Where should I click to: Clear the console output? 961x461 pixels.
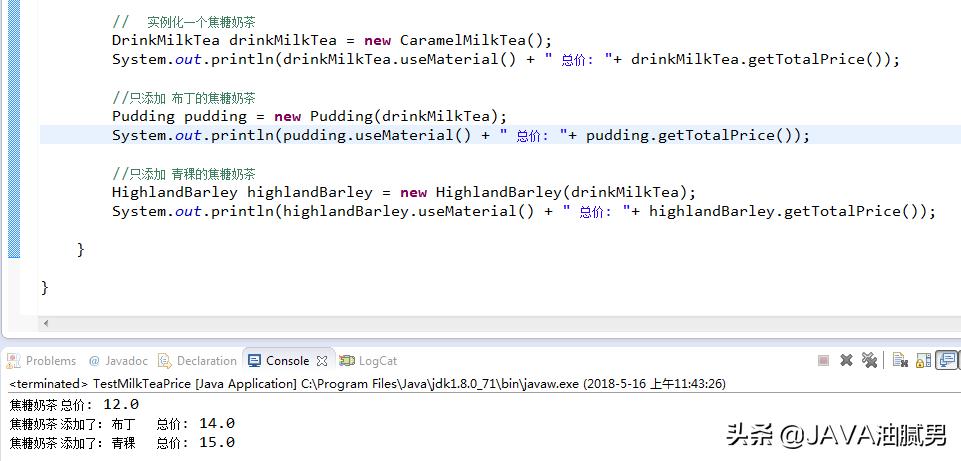(900, 360)
